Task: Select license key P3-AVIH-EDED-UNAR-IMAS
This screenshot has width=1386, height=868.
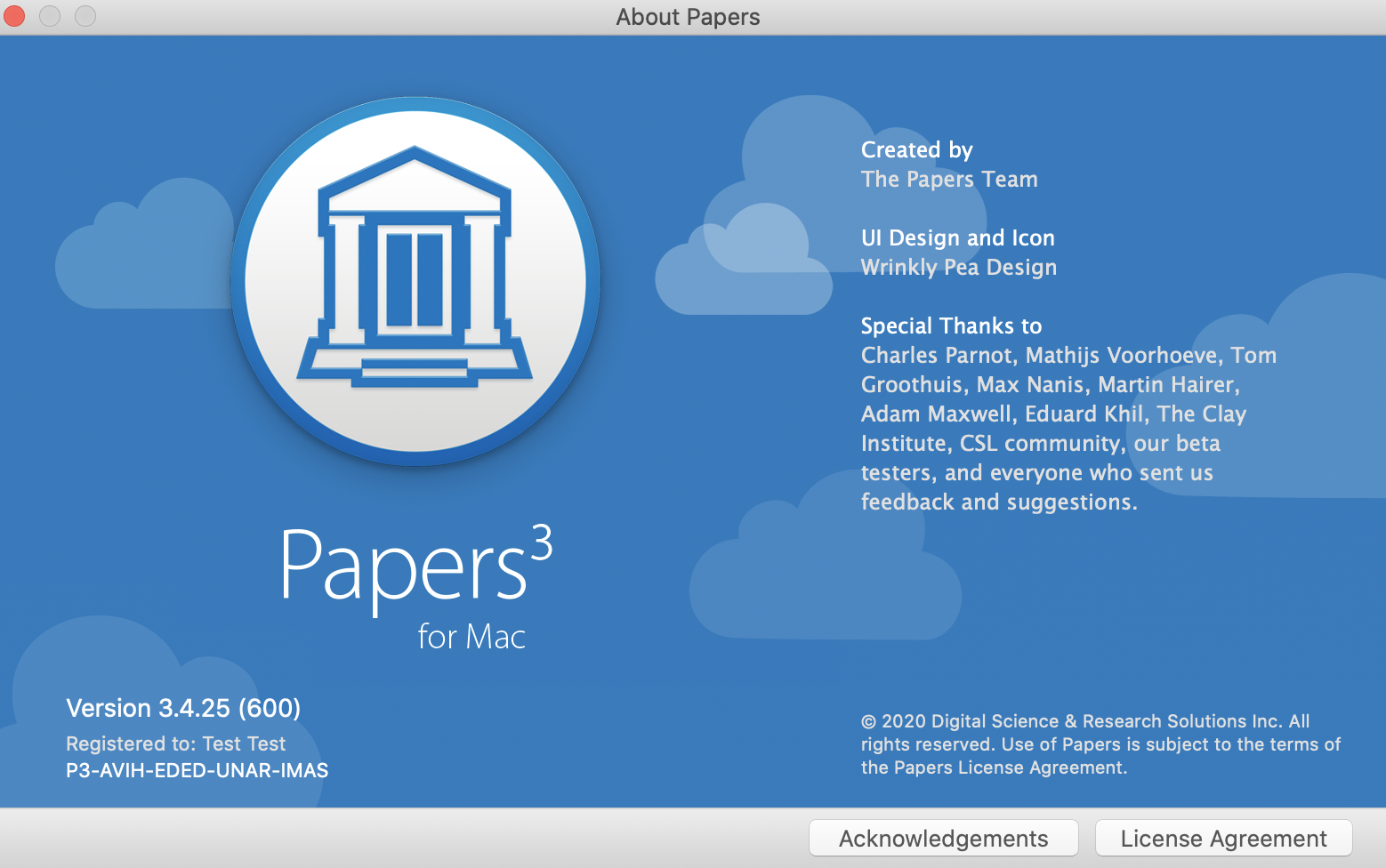Action: click(197, 770)
